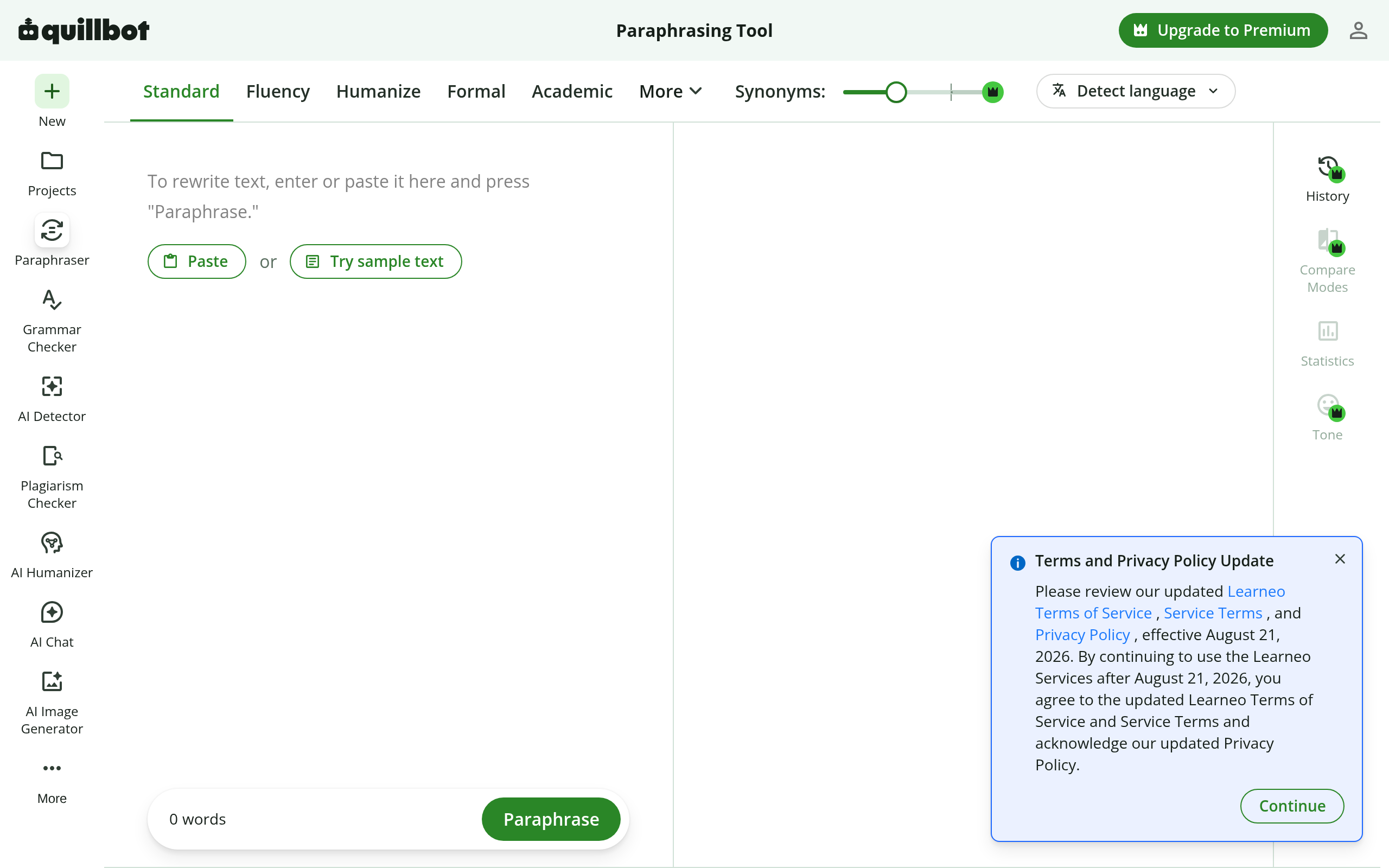Click the 'Terms and Privacy Policy Update' heading
The width and height of the screenshot is (1389, 868).
coord(1154,561)
